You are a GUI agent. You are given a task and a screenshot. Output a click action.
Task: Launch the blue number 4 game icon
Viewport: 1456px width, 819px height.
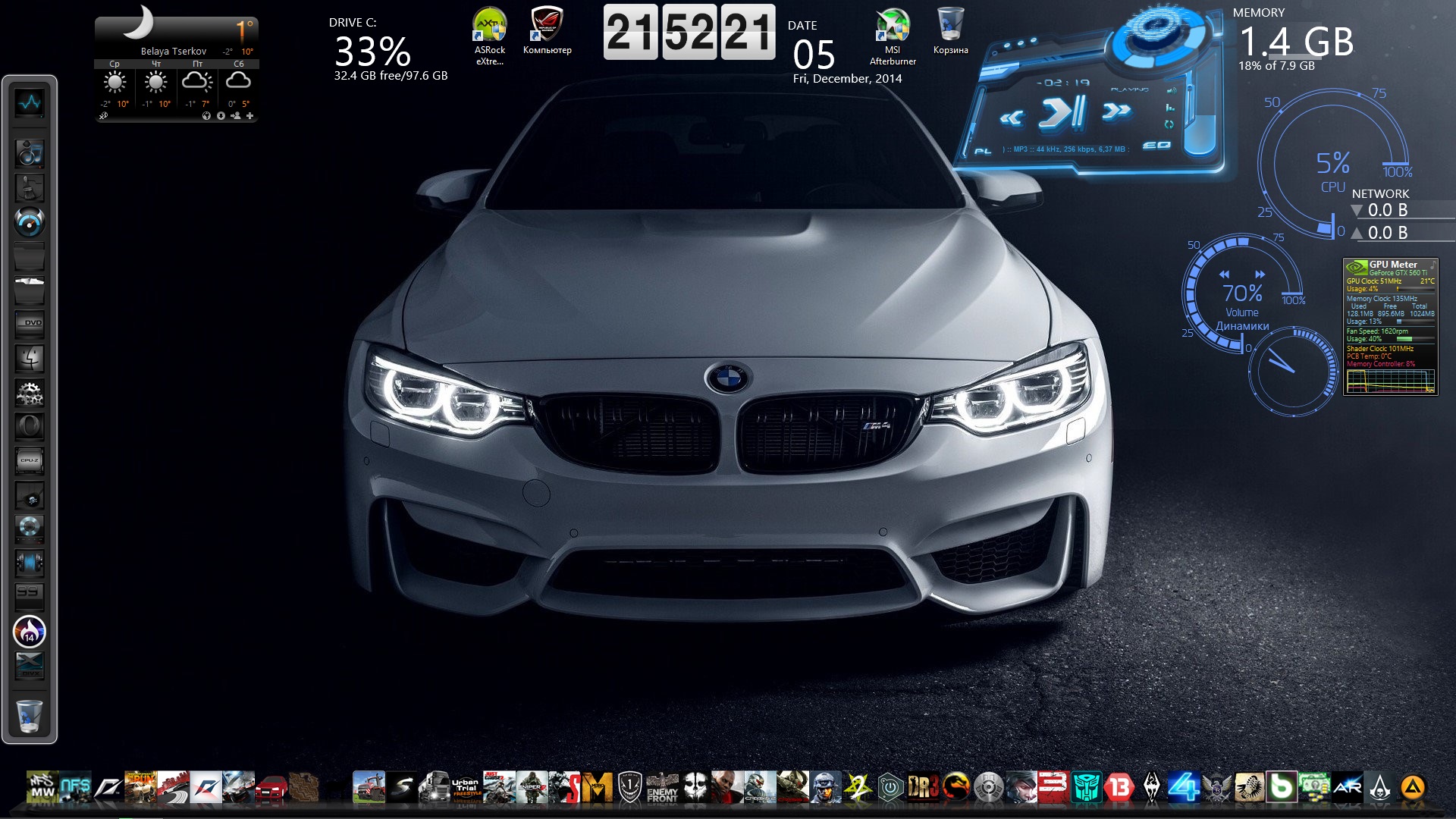(1184, 788)
